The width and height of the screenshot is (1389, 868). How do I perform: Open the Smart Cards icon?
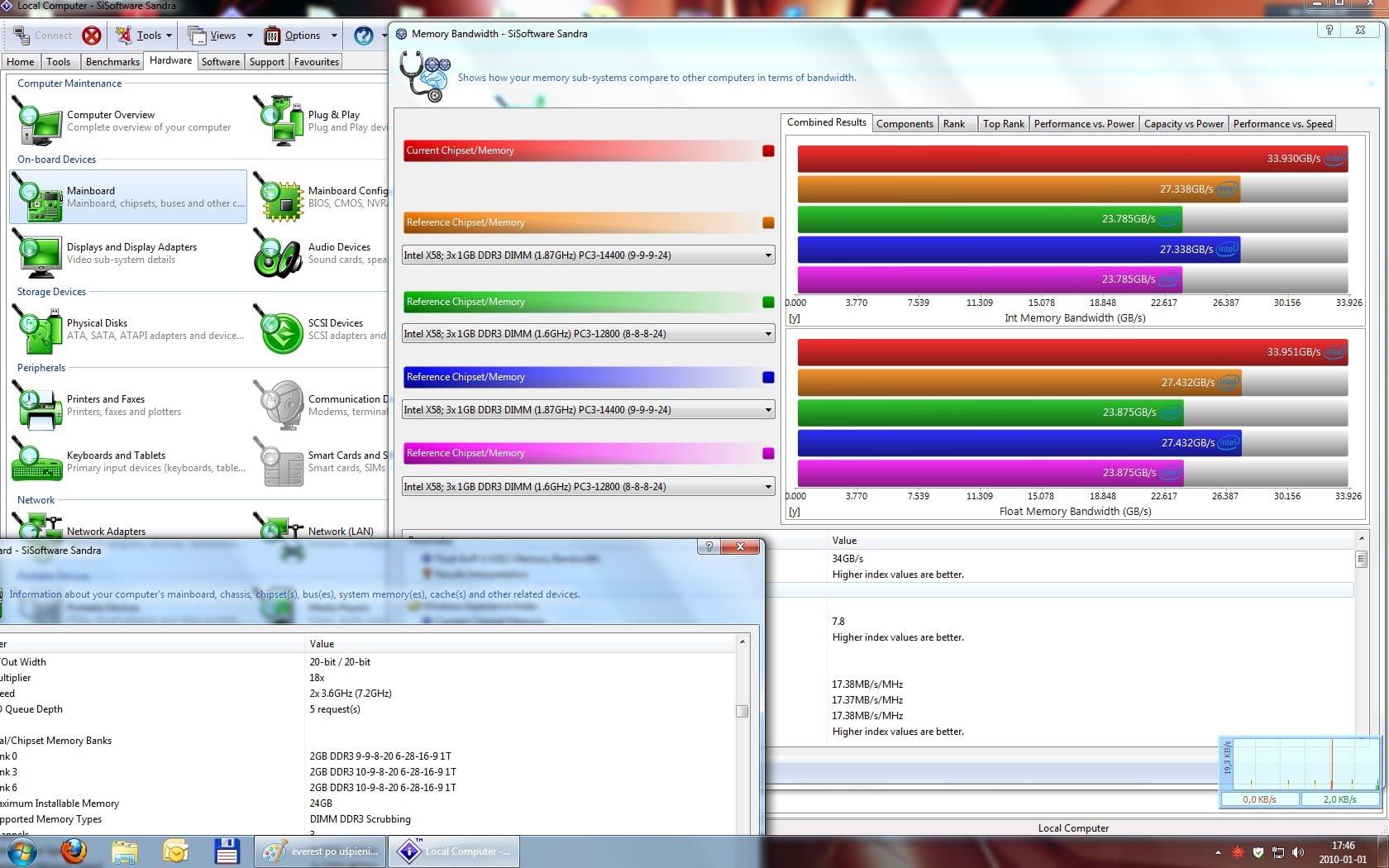[x=279, y=461]
